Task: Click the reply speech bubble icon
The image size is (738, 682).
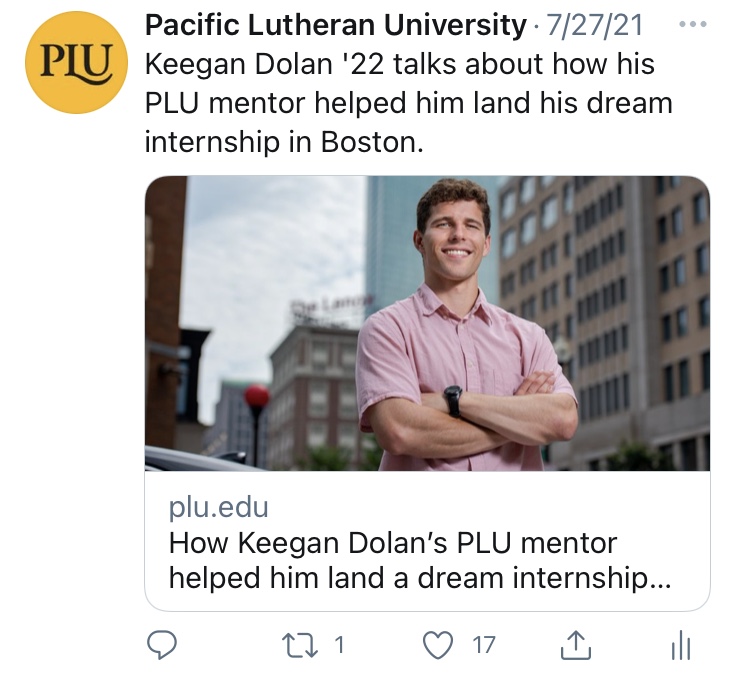Action: click(162, 645)
